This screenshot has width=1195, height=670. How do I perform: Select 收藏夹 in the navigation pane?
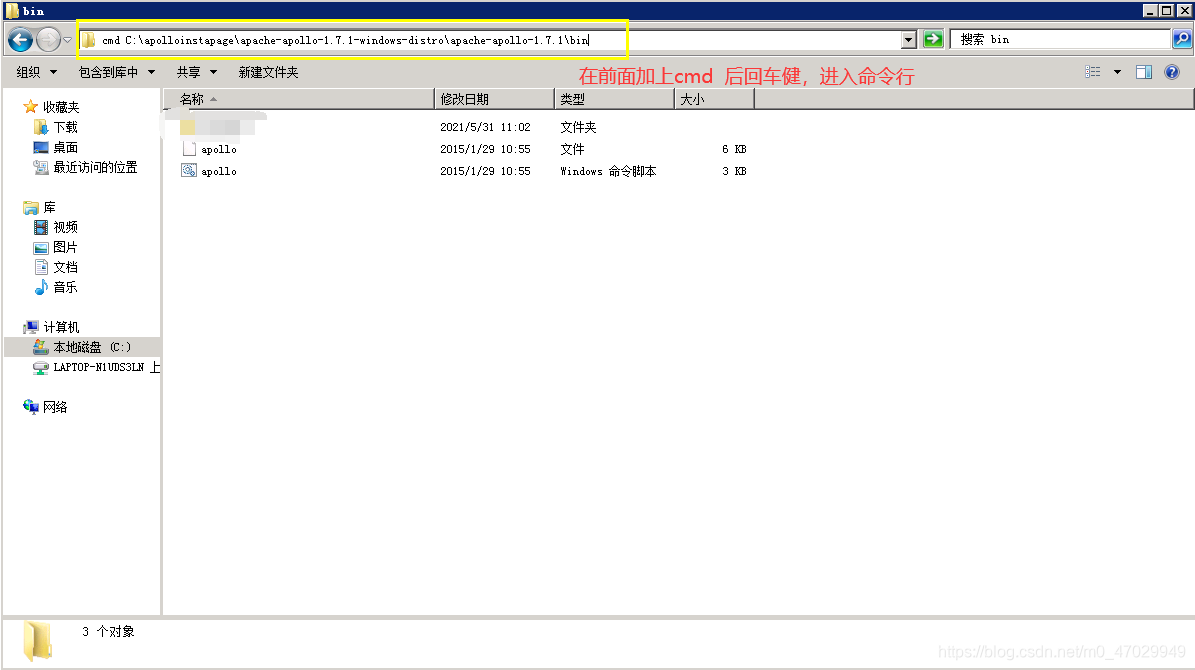coord(61,107)
